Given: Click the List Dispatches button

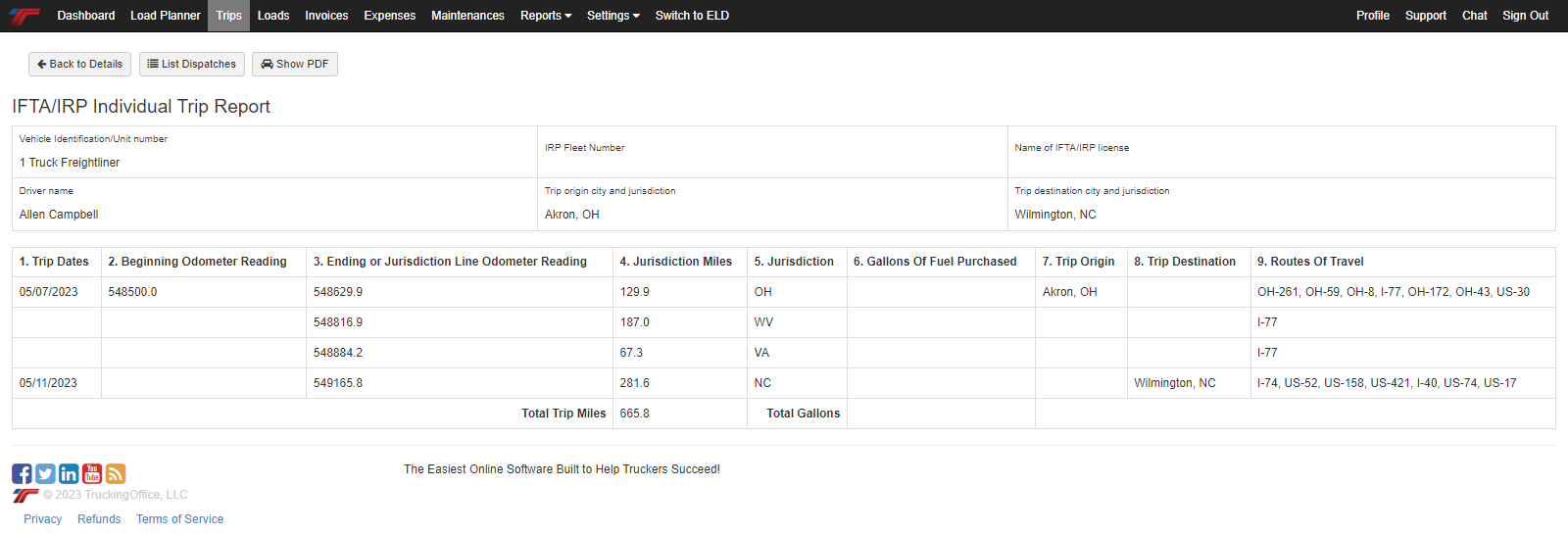Looking at the screenshot, I should 192,65.
